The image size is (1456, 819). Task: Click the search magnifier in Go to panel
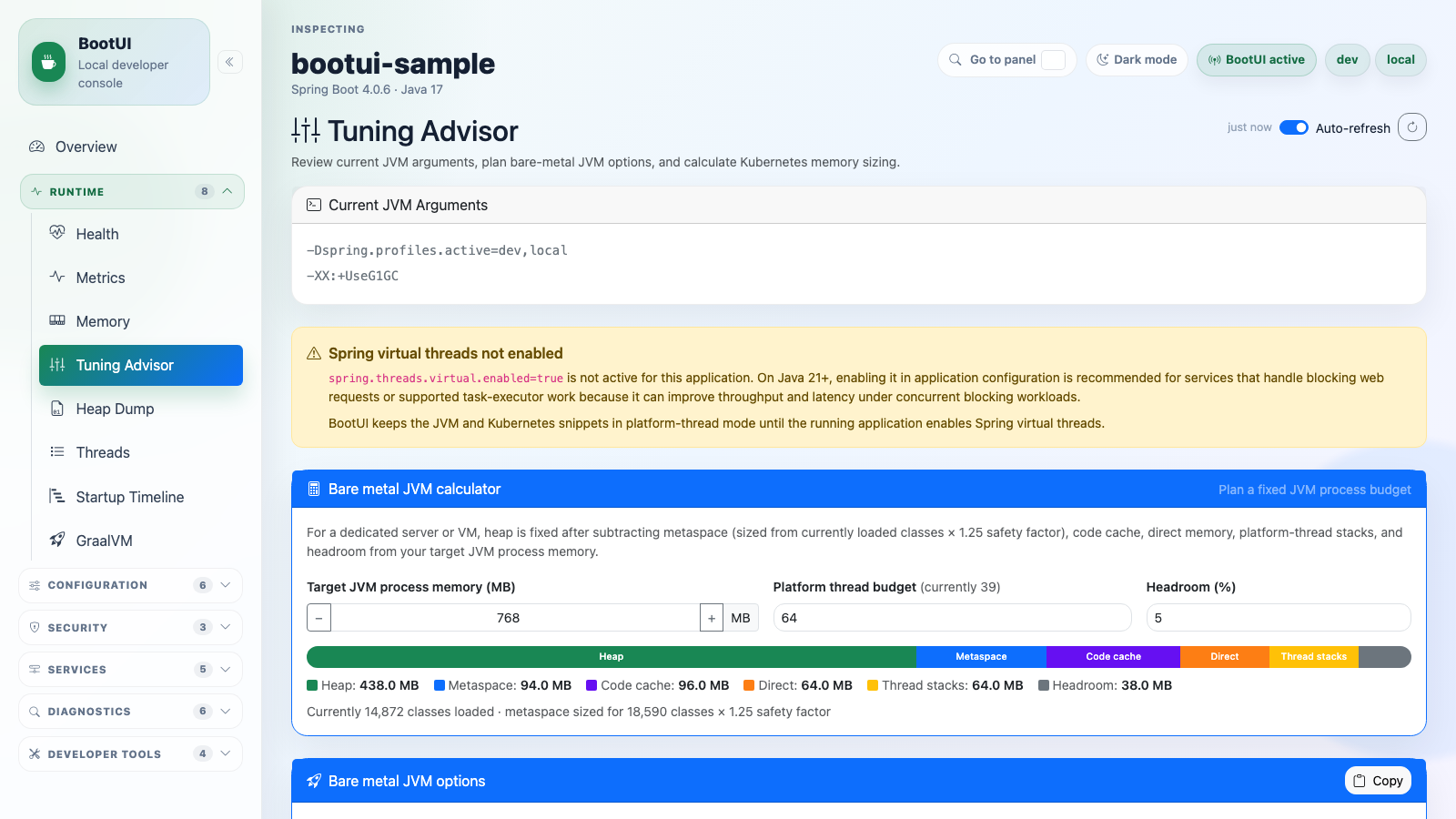coord(955,59)
